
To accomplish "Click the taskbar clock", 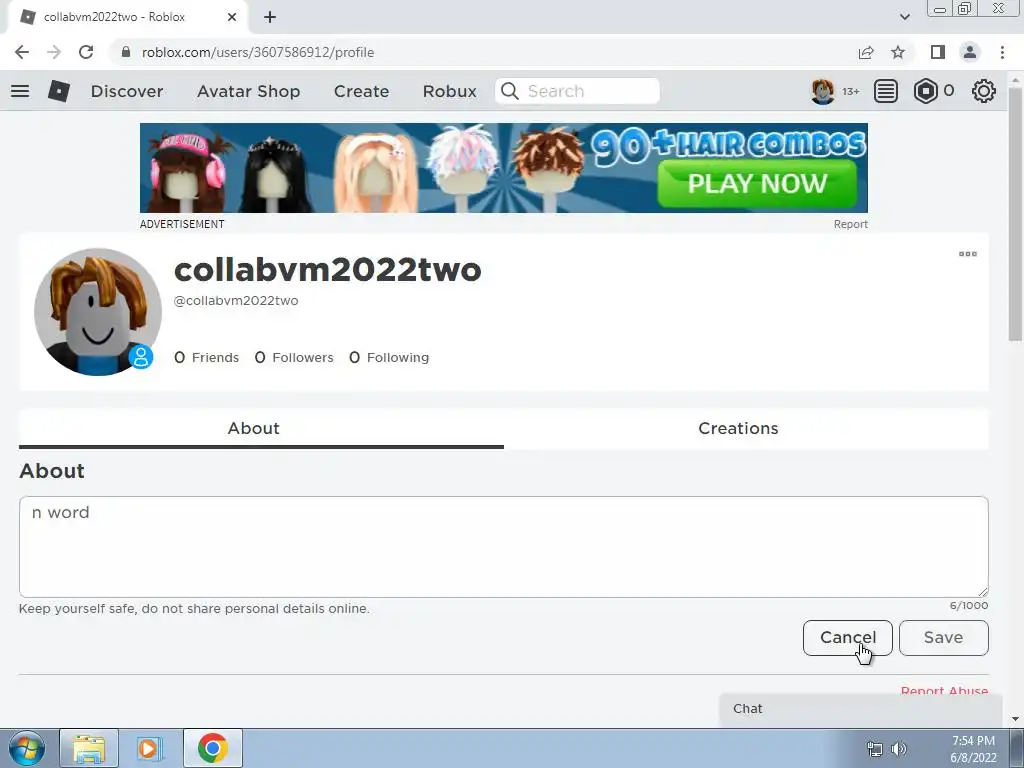I will tap(973, 749).
